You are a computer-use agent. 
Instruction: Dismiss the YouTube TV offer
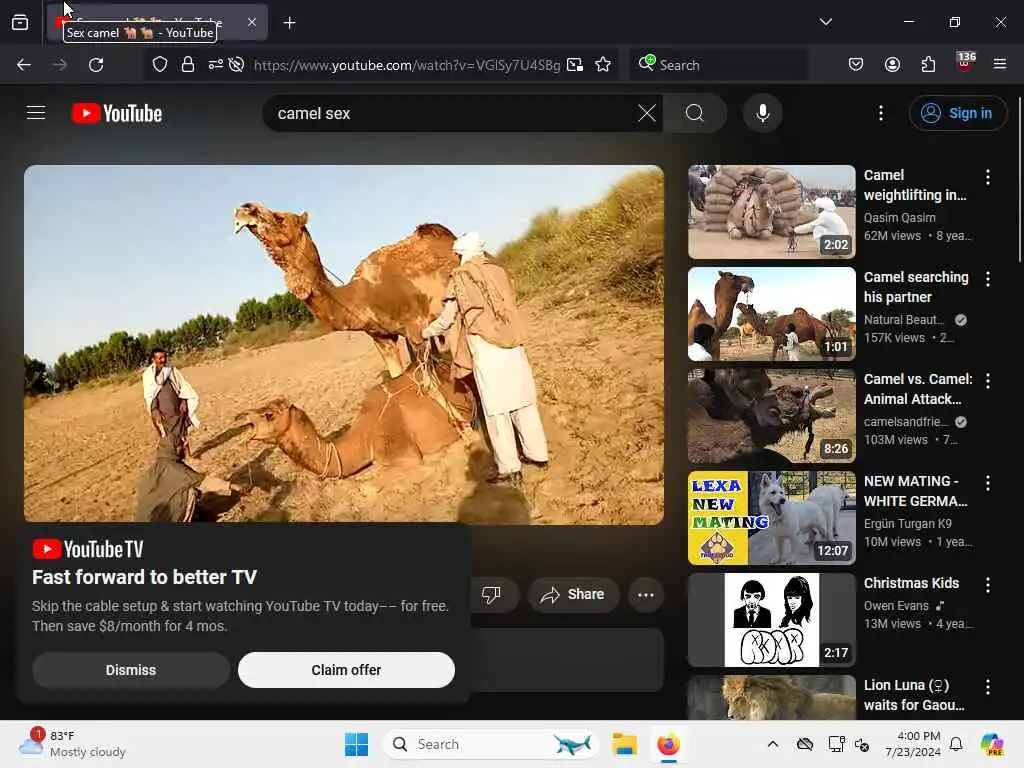pos(131,670)
